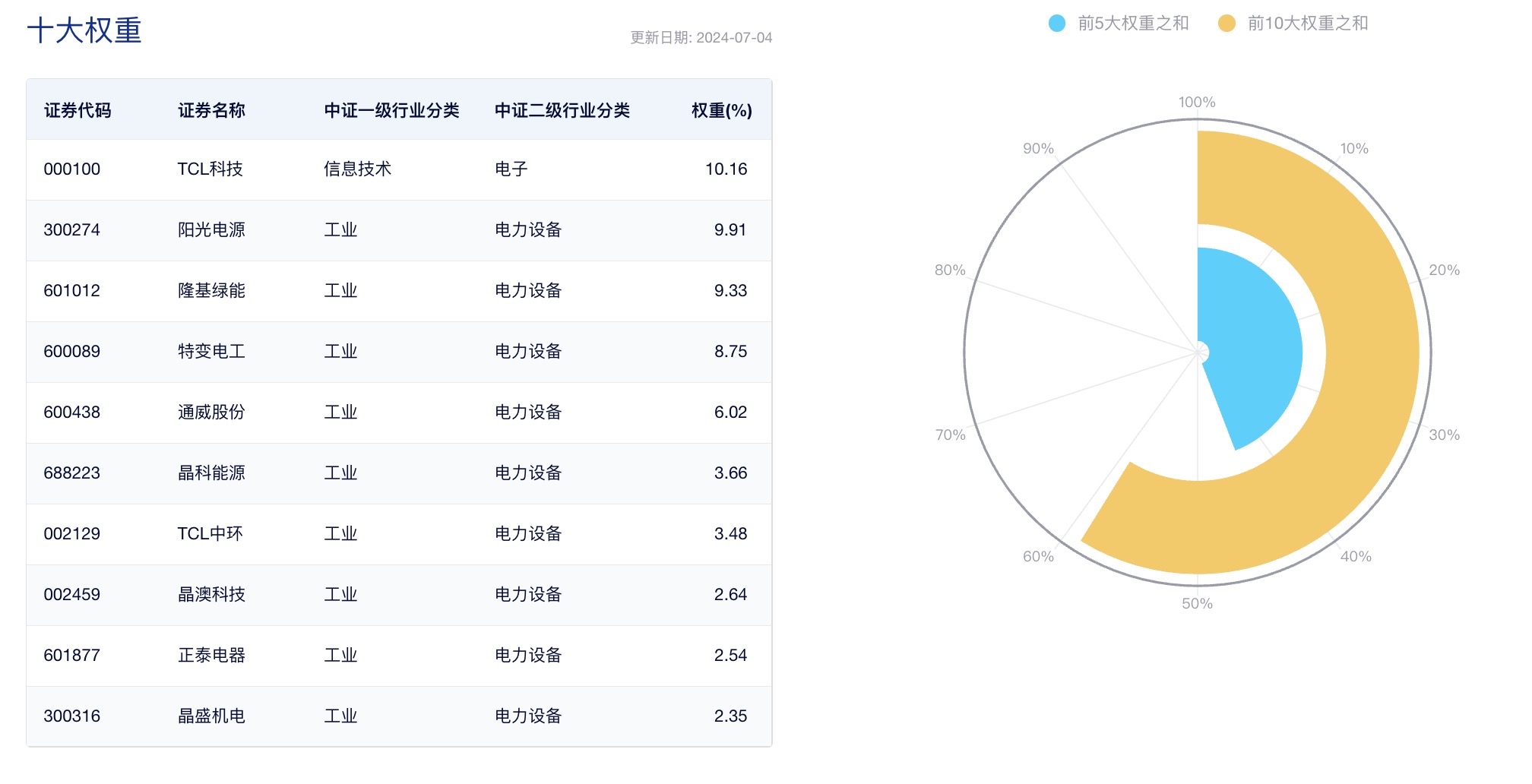Screen dimensions: 1532x784
Task: Click the 电子 secondary industry cell
Action: (511, 169)
